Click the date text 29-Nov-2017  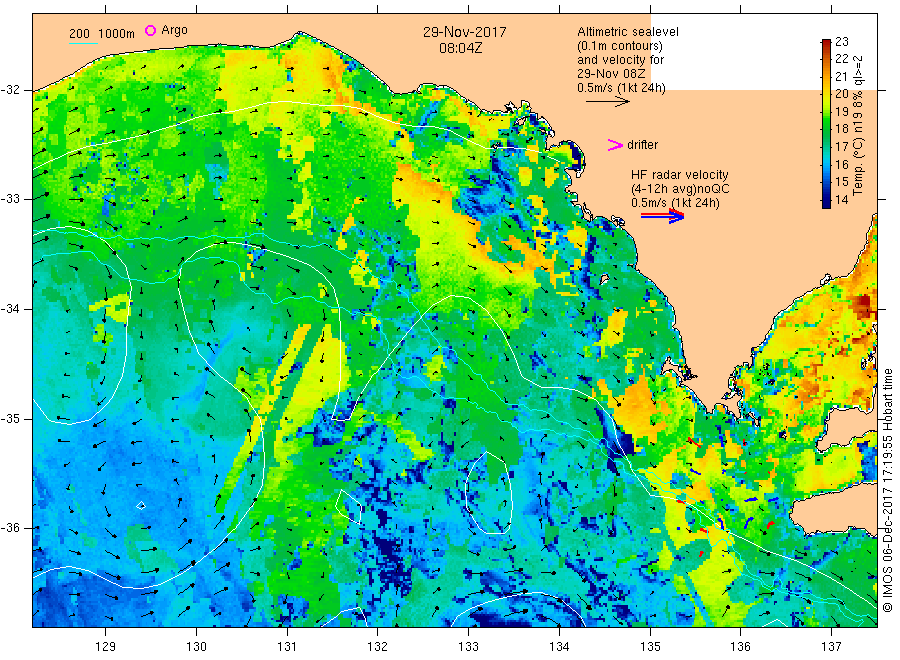tap(465, 32)
